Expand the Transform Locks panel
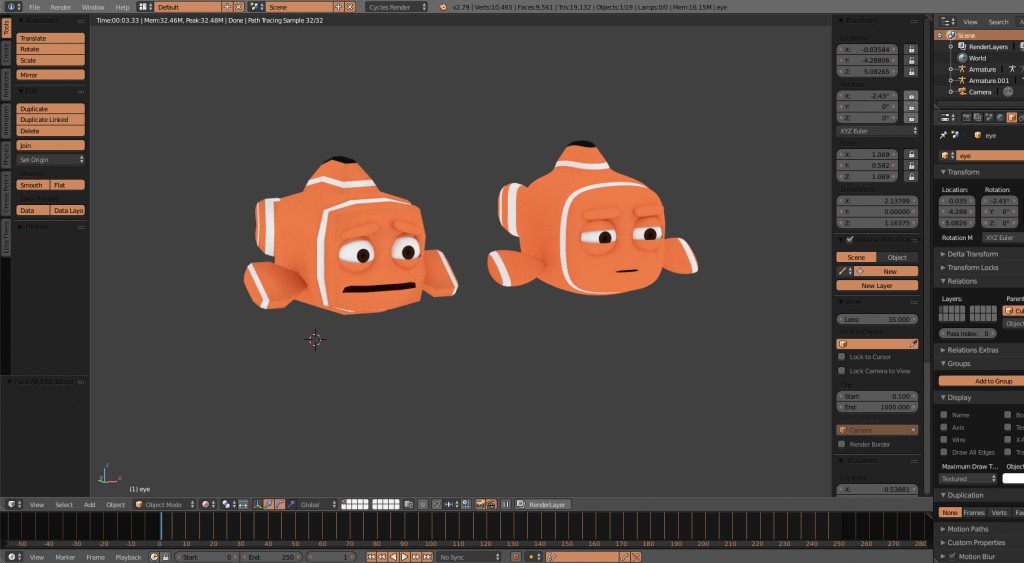This screenshot has width=1024, height=563. pos(972,267)
